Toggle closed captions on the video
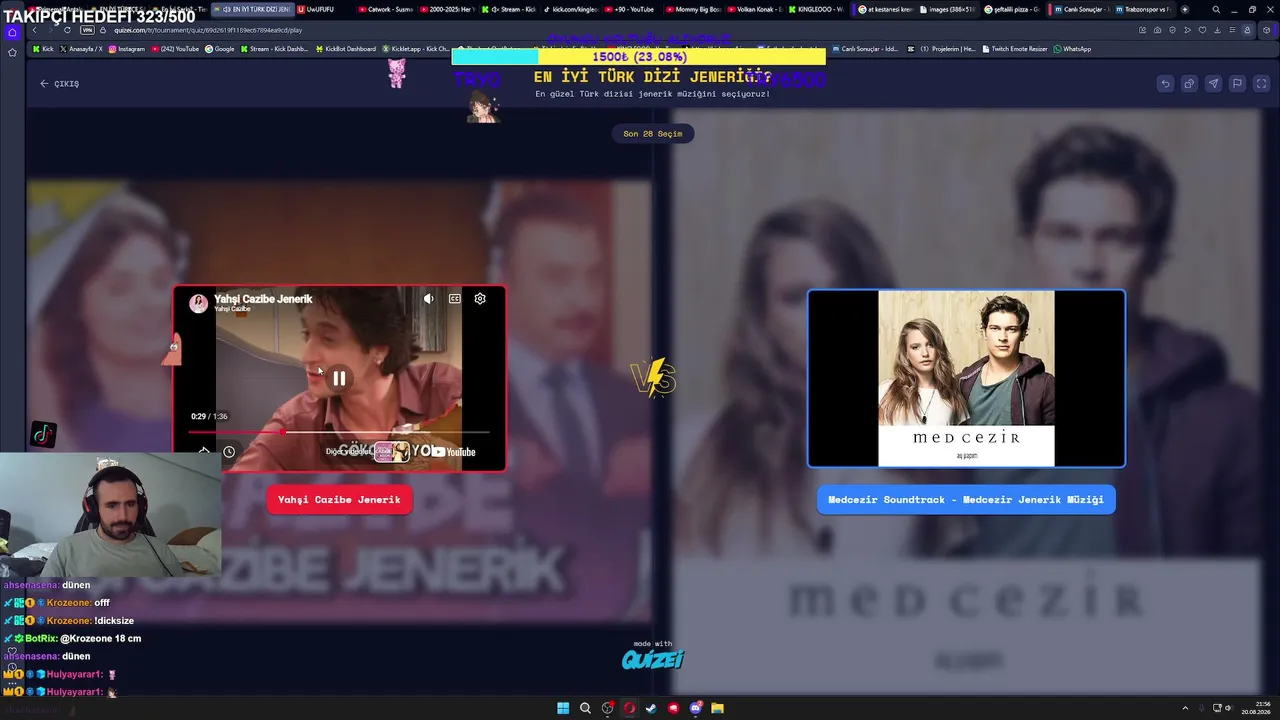Viewport: 1280px width, 720px height. tap(454, 298)
